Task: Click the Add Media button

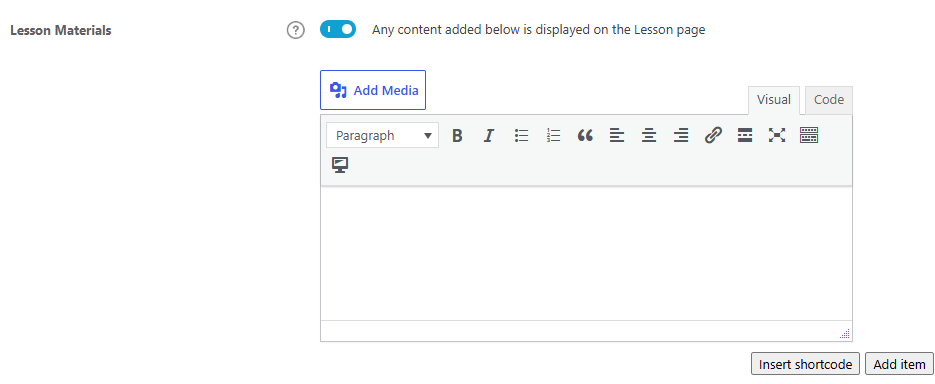Action: click(373, 90)
